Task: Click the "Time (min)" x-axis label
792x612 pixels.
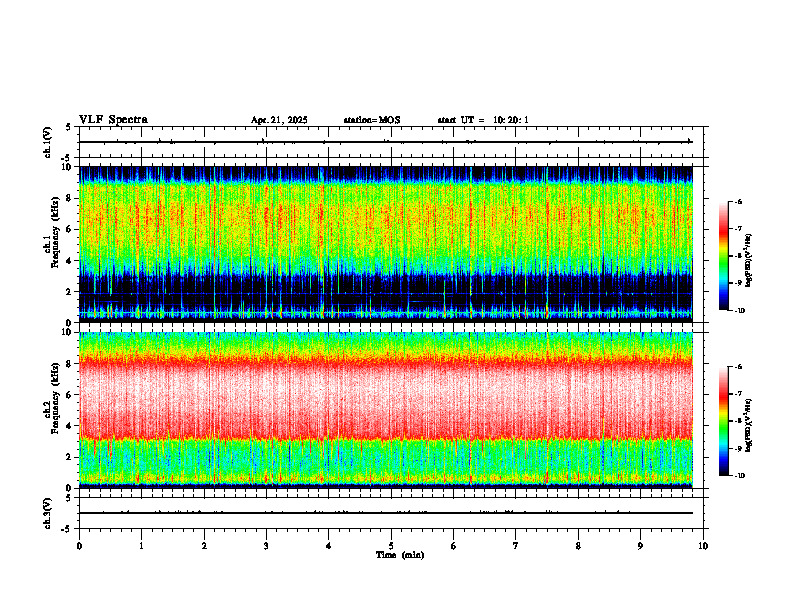Action: point(400,555)
